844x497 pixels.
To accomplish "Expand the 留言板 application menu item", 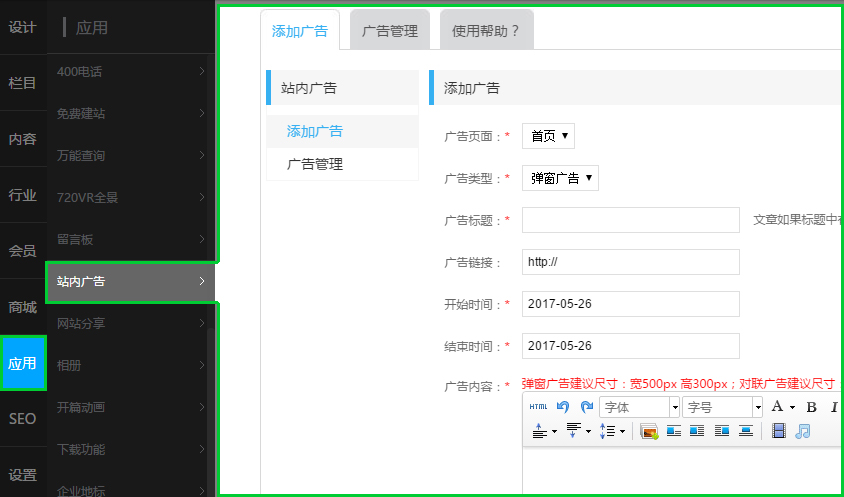I will click(130, 240).
